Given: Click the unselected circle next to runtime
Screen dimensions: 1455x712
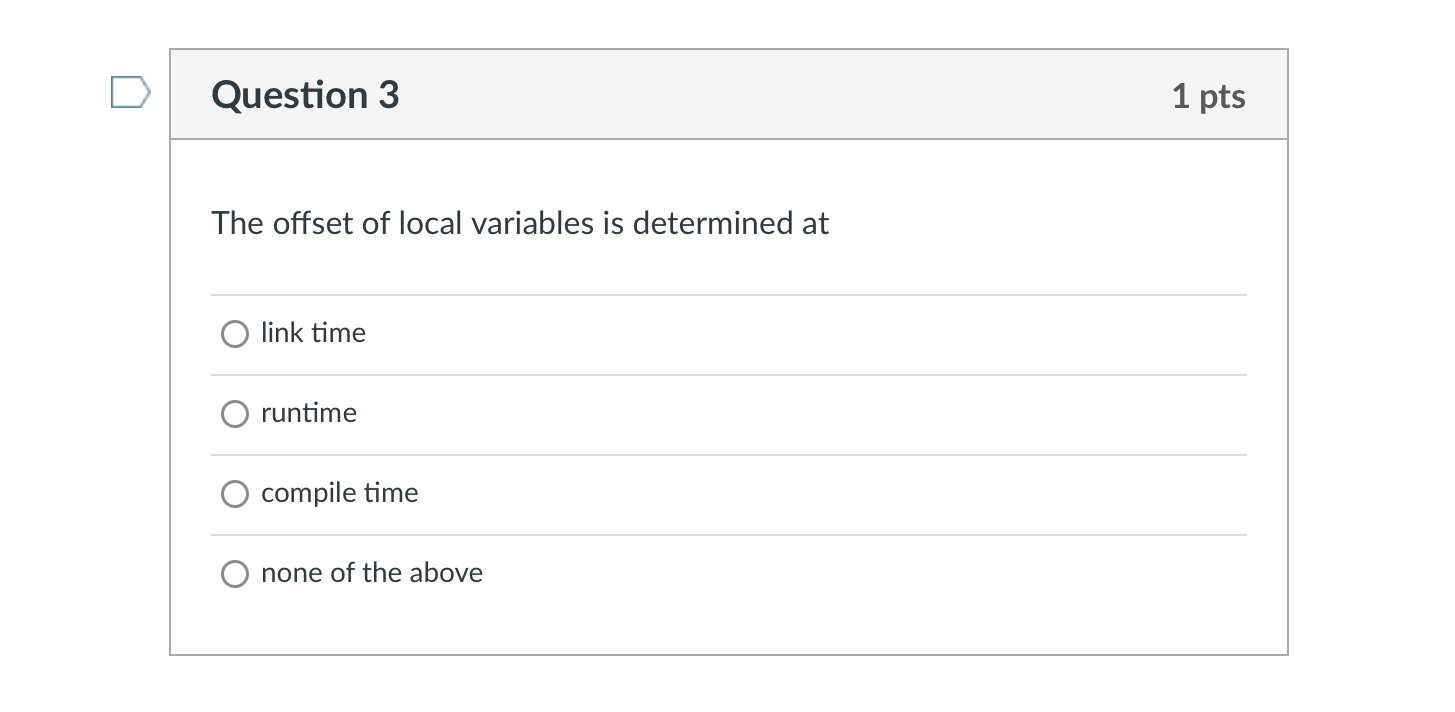Looking at the screenshot, I should pyautogui.click(x=234, y=413).
